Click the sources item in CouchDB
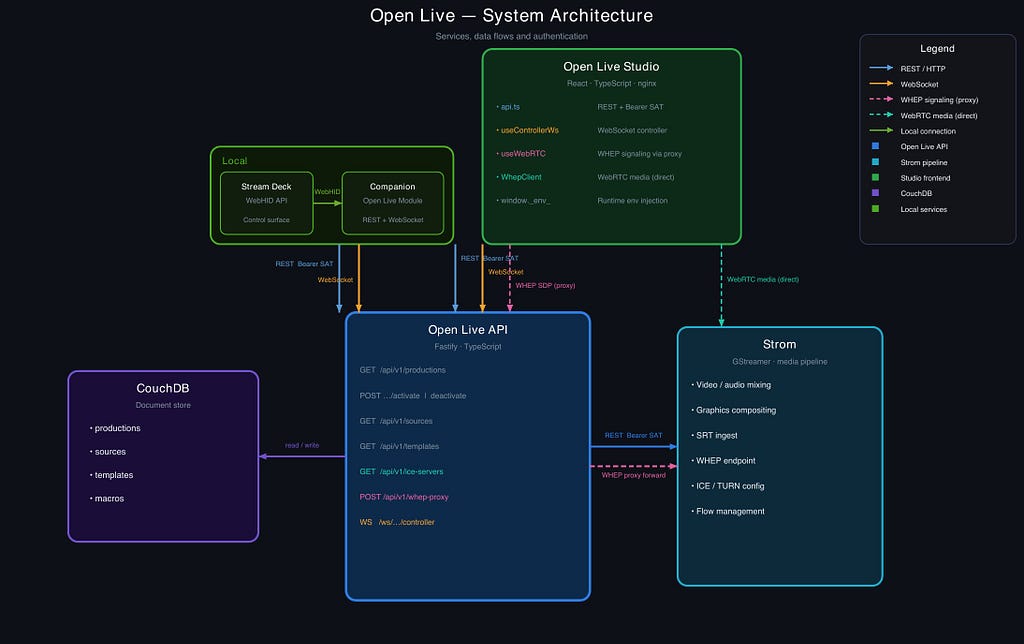This screenshot has width=1024, height=644. 108,452
